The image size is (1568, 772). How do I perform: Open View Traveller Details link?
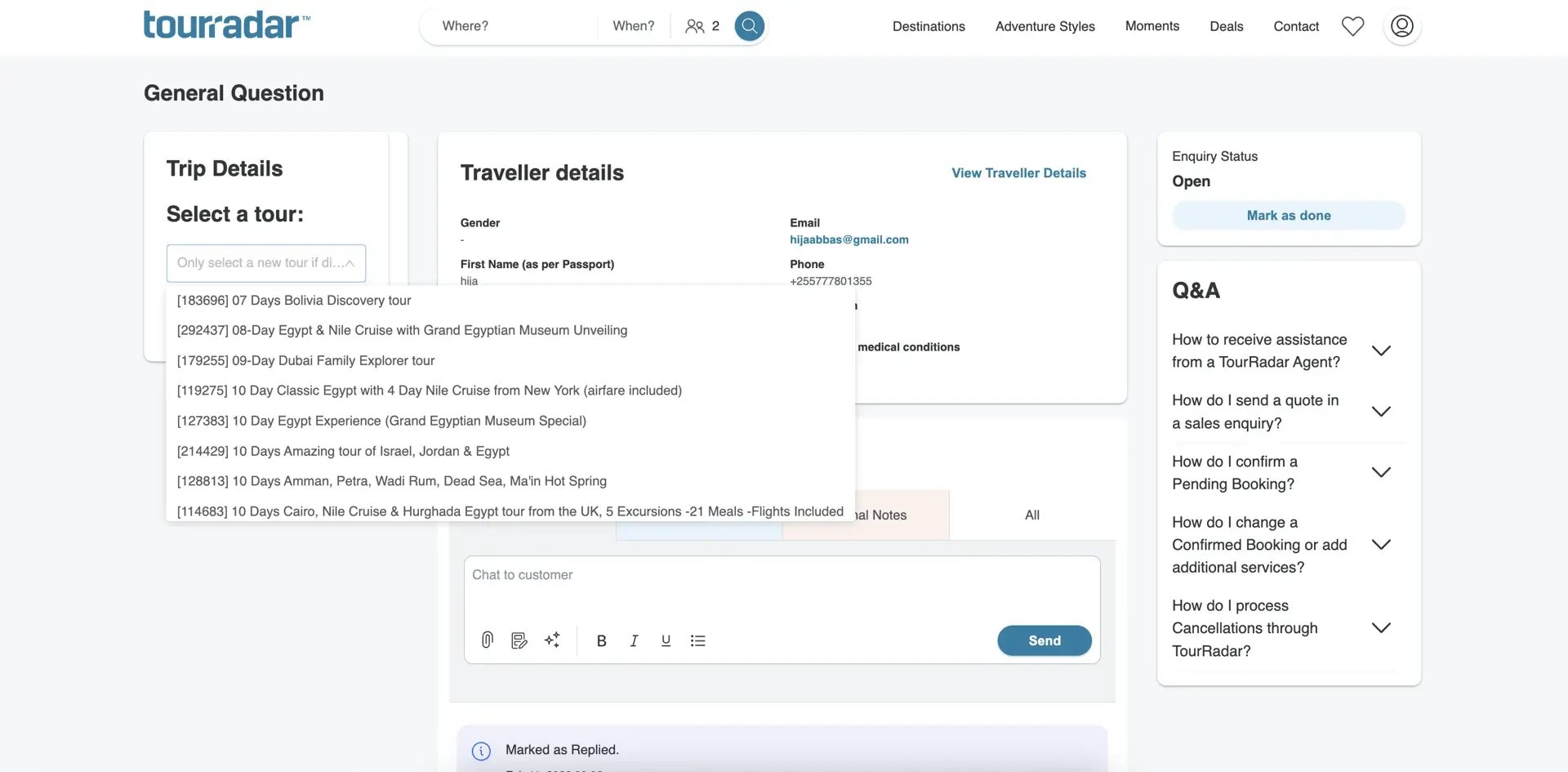[1018, 173]
